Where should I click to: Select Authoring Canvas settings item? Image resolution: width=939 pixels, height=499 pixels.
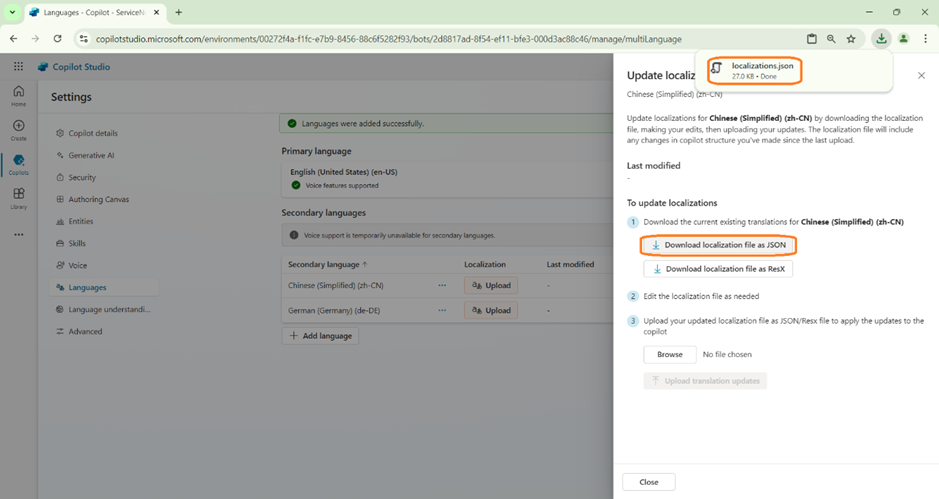[99, 199]
